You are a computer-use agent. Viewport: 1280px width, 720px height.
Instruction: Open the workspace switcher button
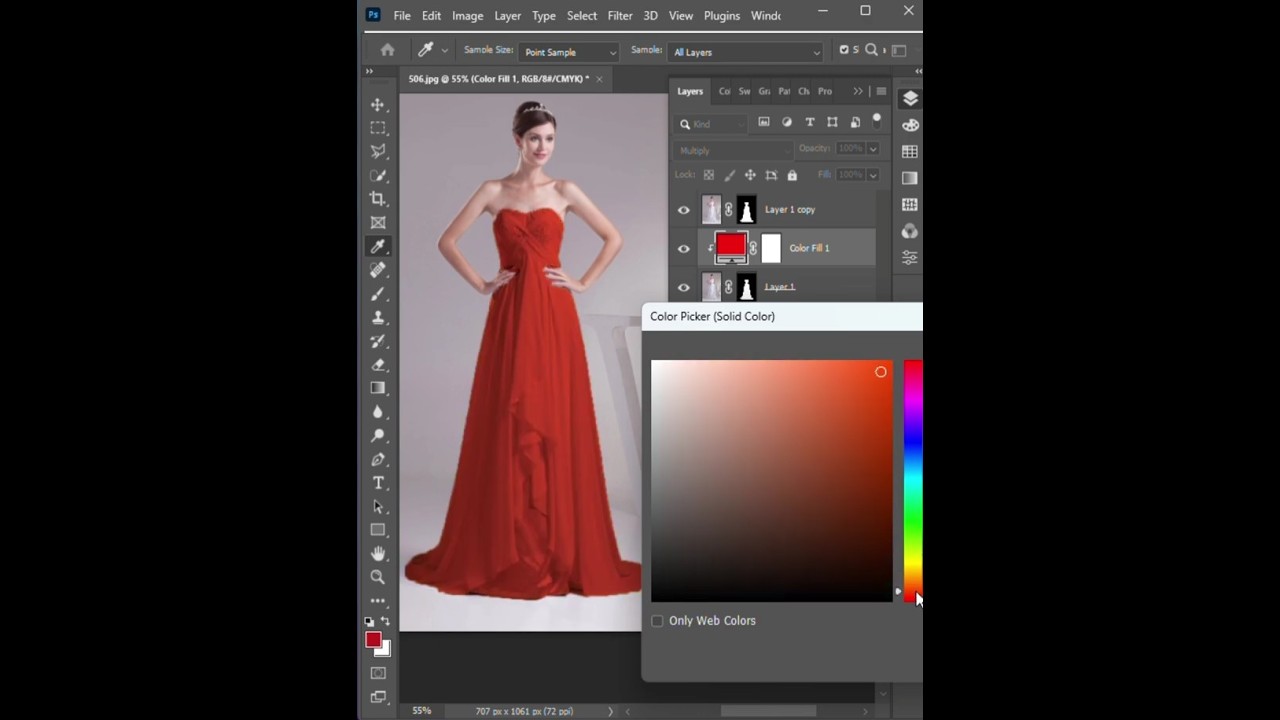[898, 50]
